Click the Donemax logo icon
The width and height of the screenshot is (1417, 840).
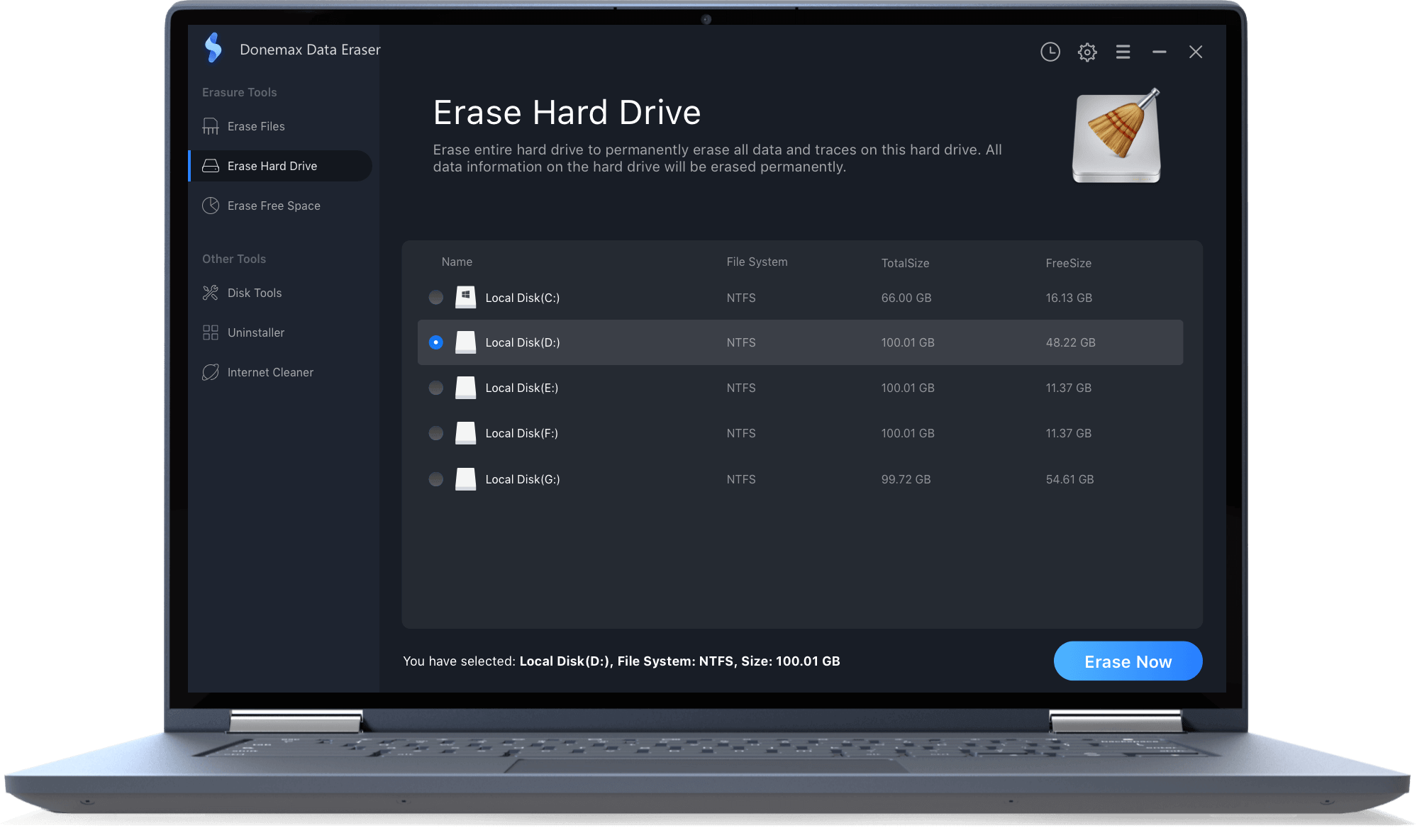pos(213,48)
